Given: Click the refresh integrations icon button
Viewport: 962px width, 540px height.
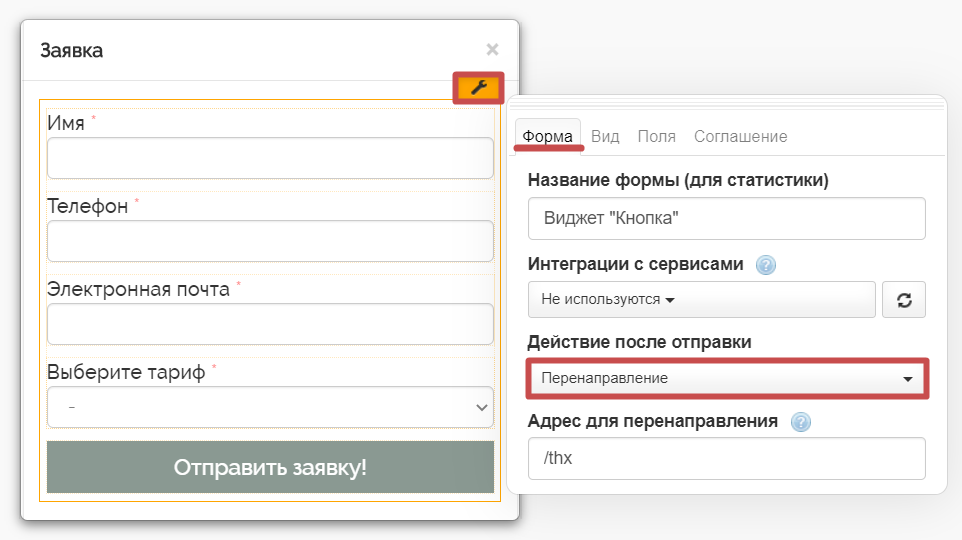Looking at the screenshot, I should pos(903,299).
